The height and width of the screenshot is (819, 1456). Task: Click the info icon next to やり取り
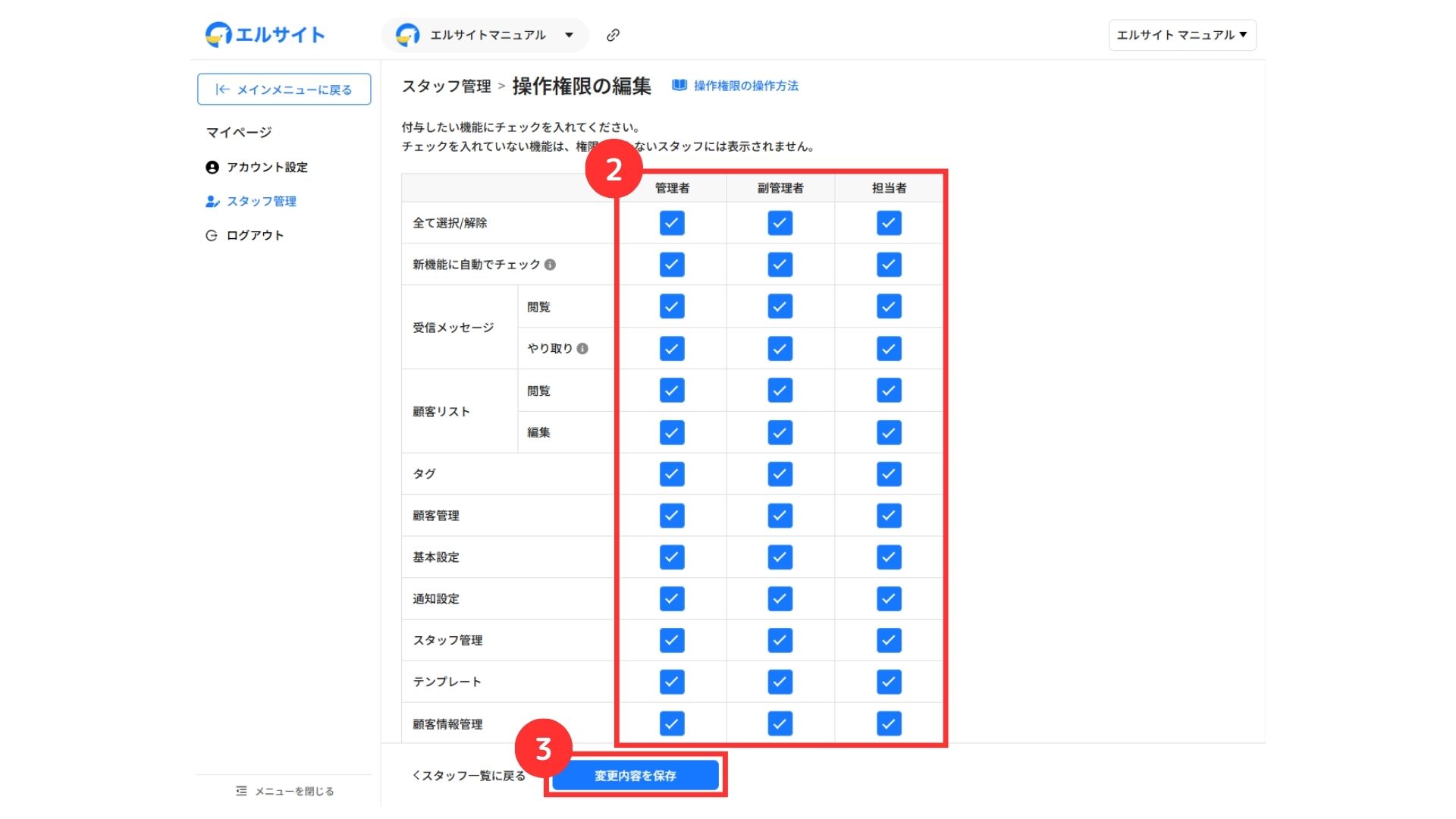(582, 349)
